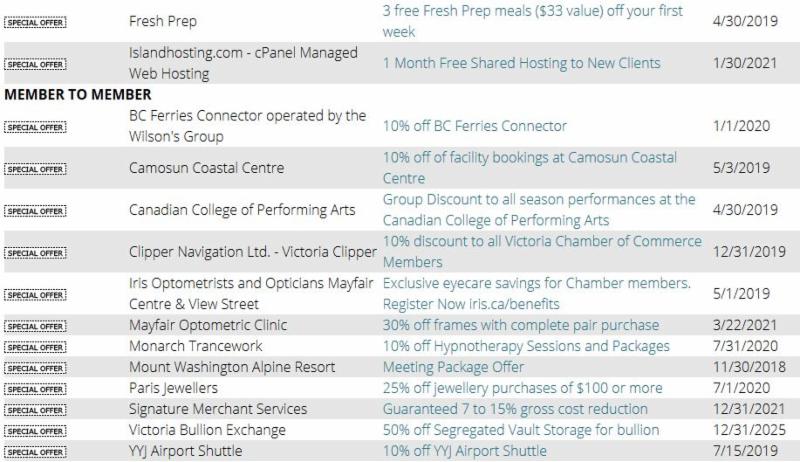The height and width of the screenshot is (462, 800).
Task: Click the Special Offer badge beside Fresh Prep
Action: [35, 22]
